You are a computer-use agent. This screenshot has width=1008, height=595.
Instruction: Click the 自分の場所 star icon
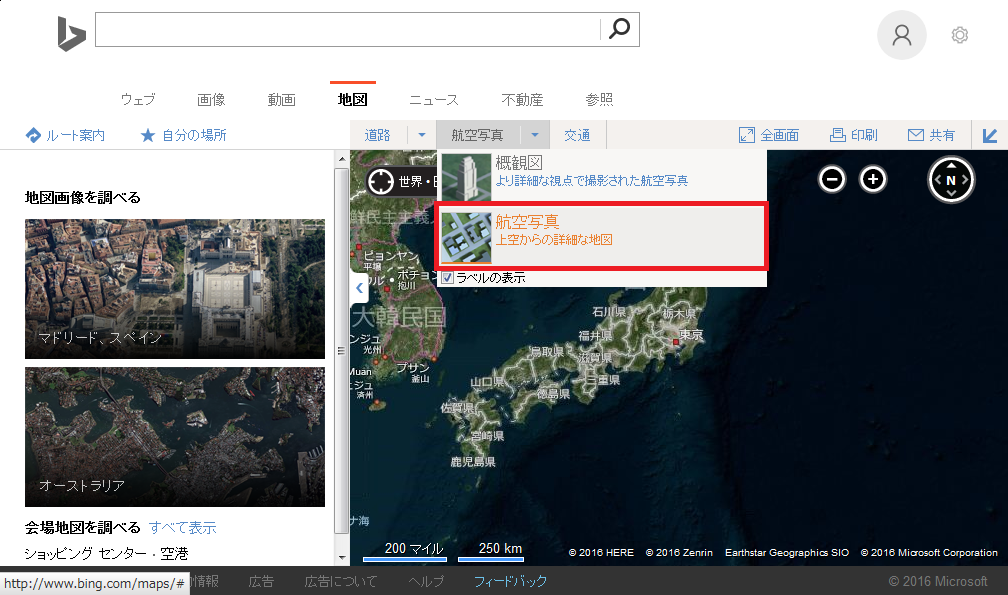148,136
